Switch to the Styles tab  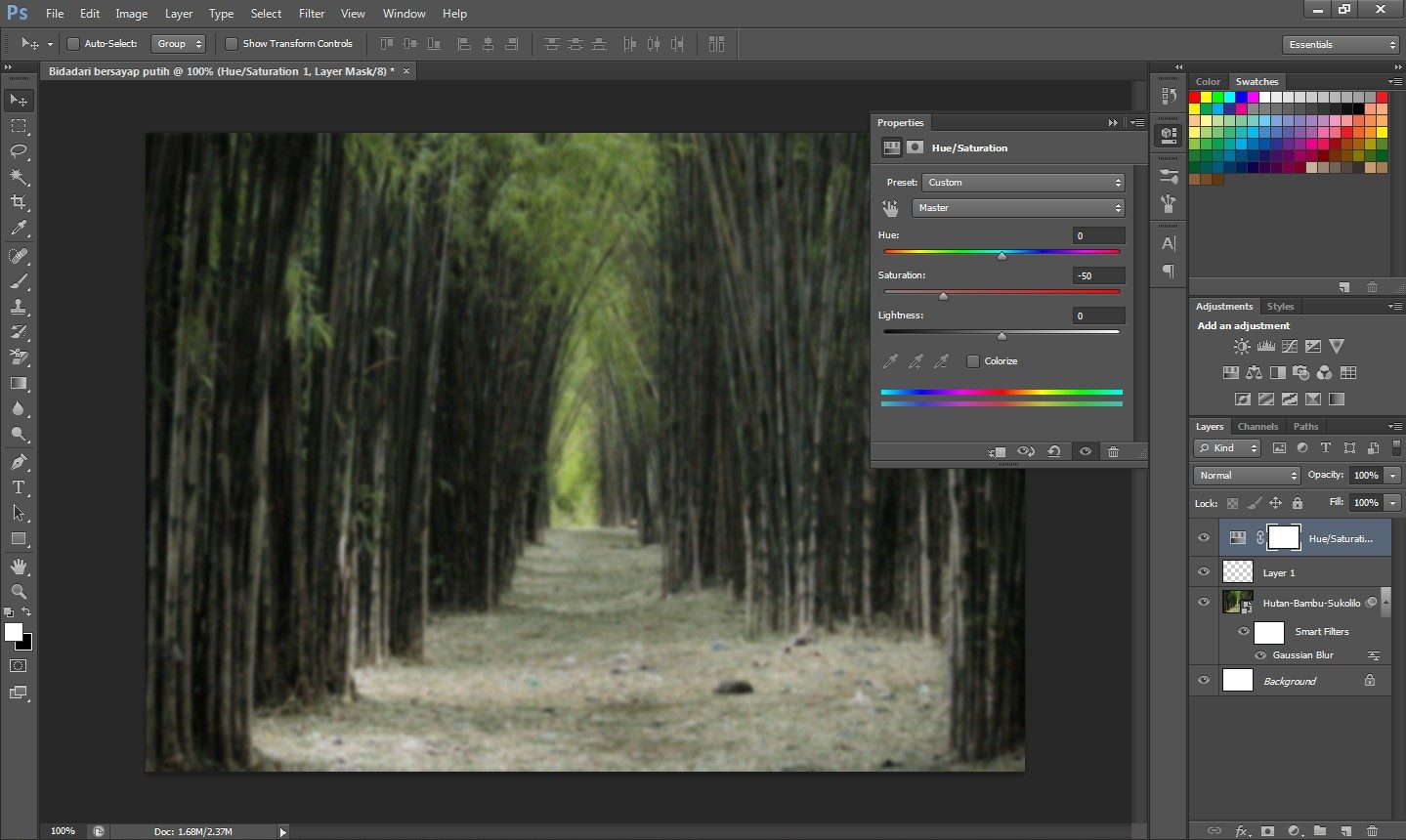click(x=1280, y=307)
